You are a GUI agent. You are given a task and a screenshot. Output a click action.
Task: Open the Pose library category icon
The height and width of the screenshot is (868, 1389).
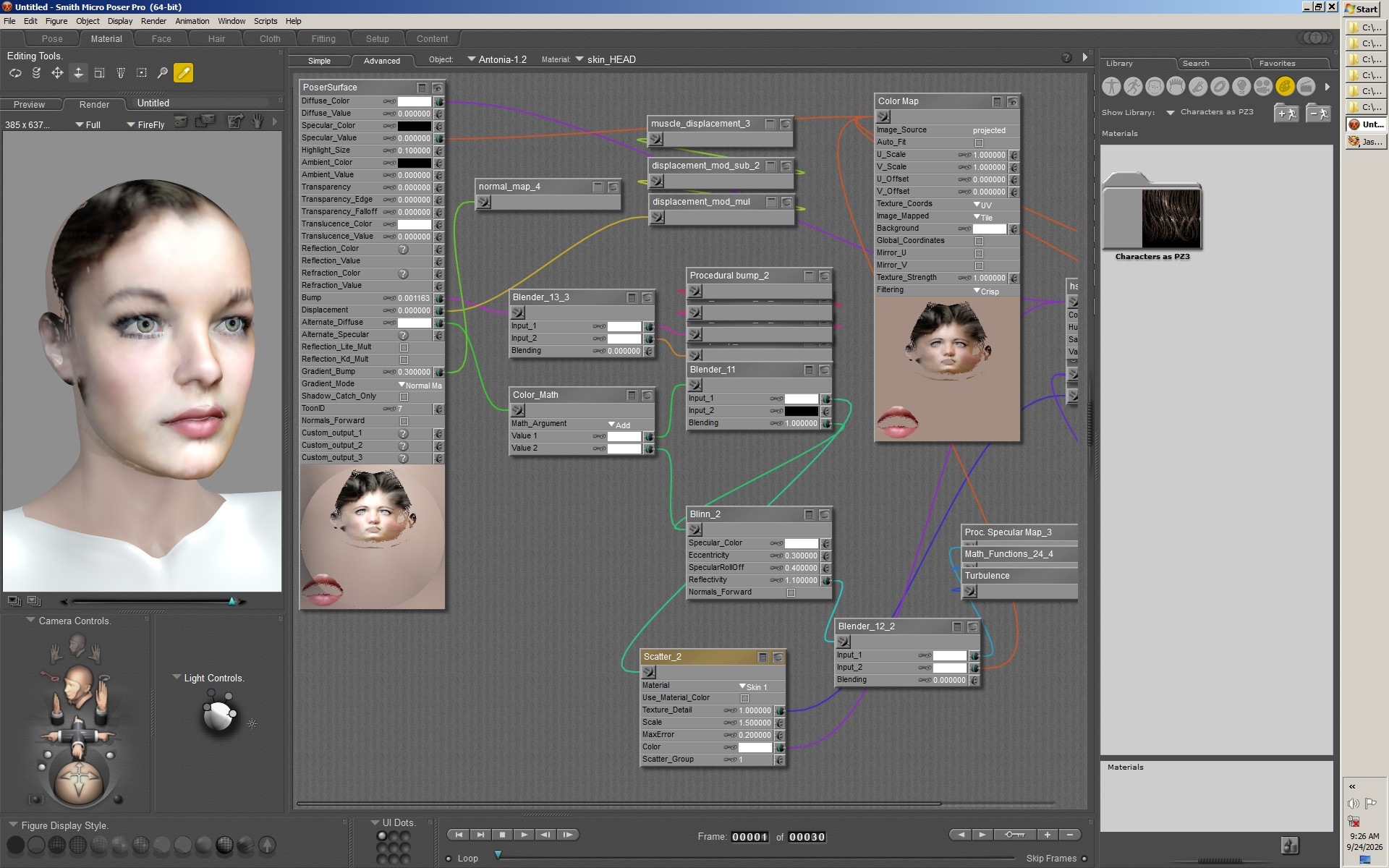pyautogui.click(x=1133, y=87)
